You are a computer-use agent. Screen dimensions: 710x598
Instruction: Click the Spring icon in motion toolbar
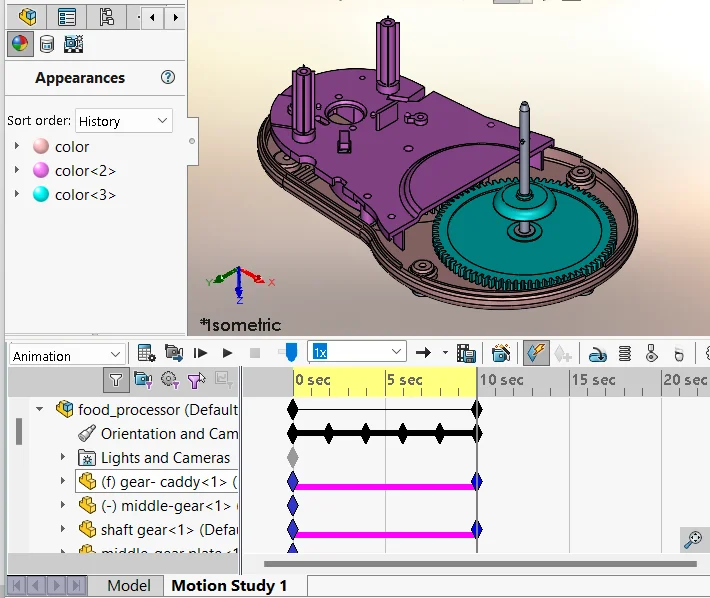tap(624, 353)
